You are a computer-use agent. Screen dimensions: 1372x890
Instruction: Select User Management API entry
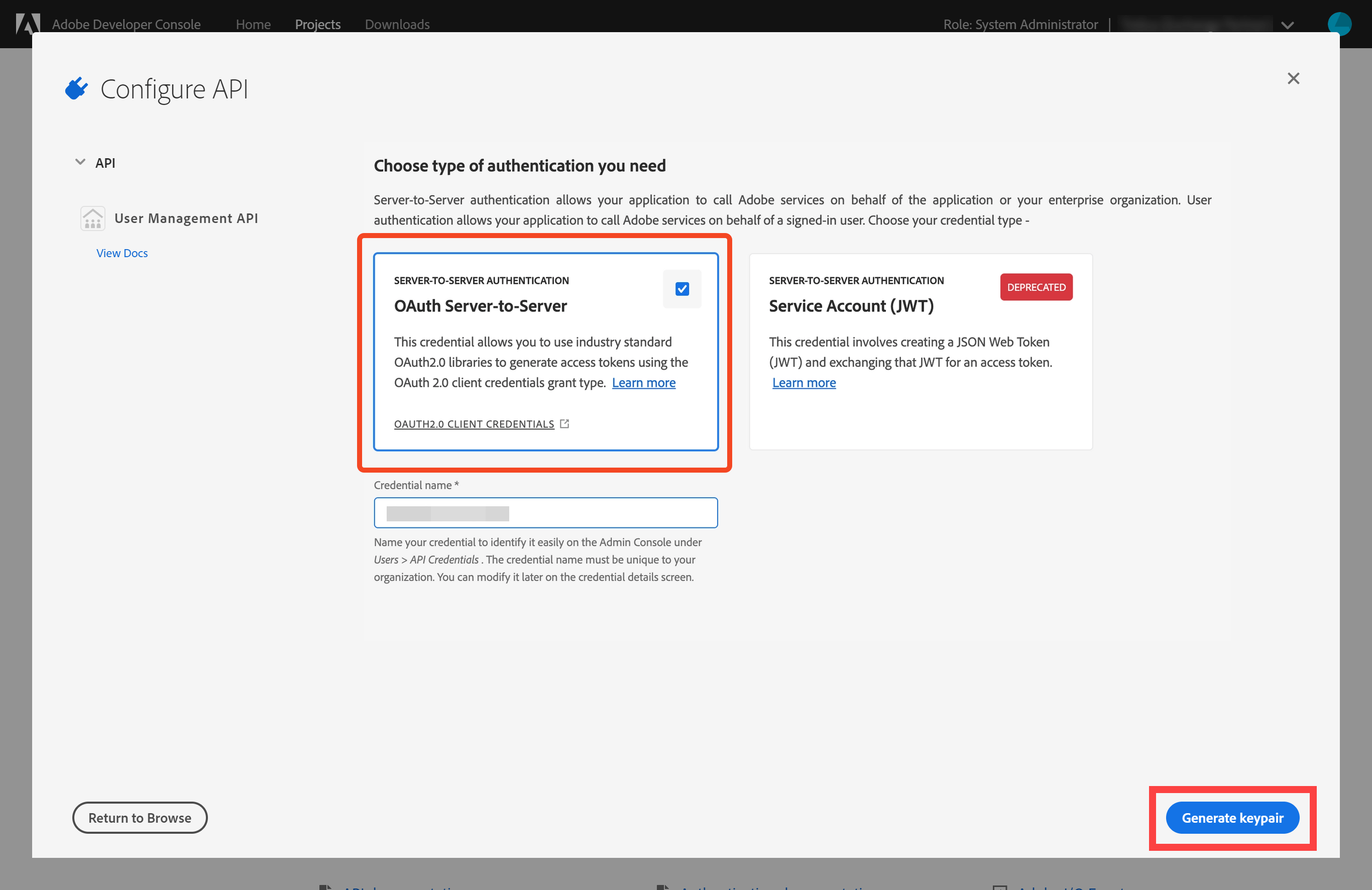click(x=186, y=218)
